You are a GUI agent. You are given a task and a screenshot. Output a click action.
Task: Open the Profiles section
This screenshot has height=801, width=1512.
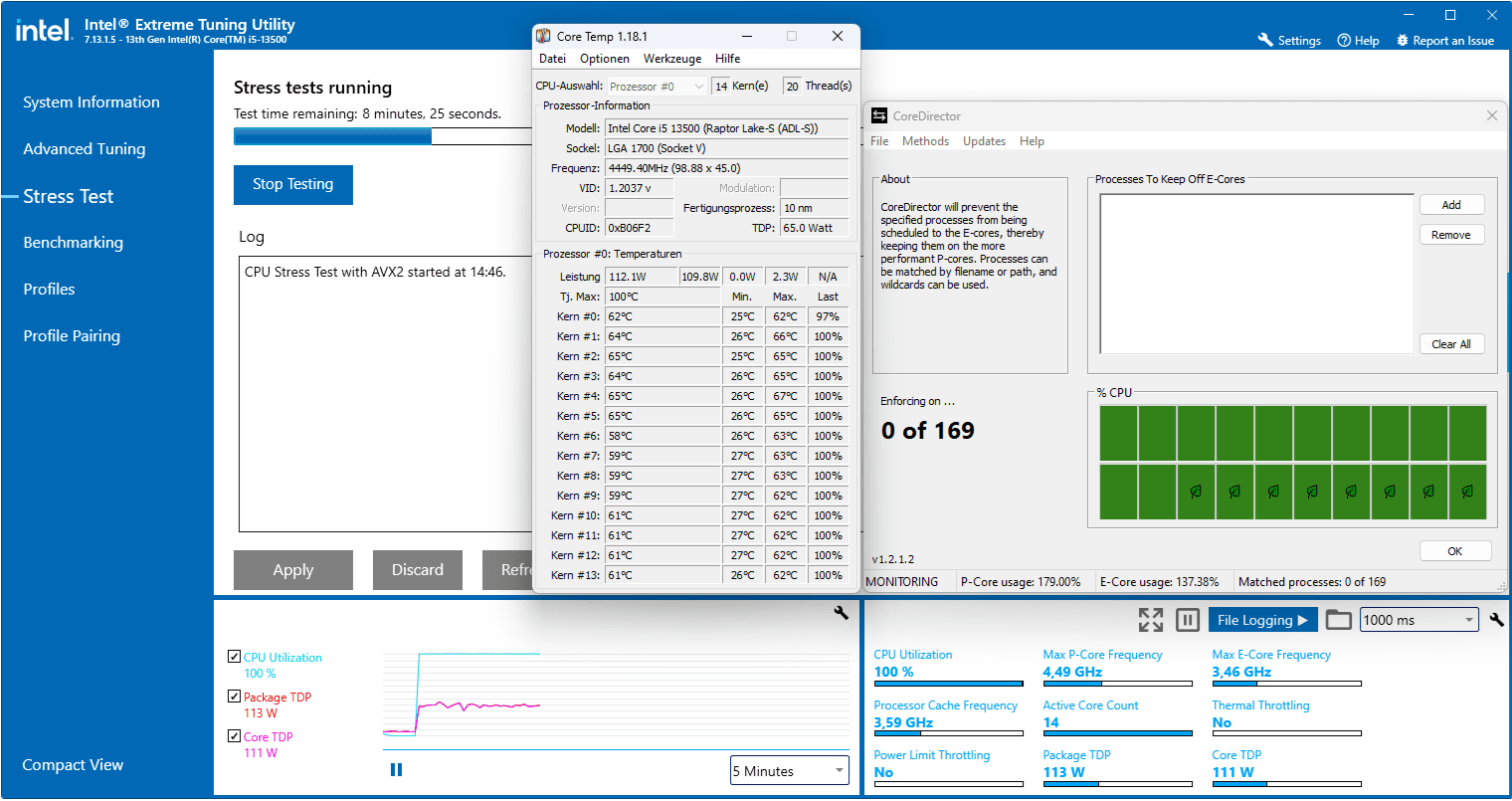50,290
